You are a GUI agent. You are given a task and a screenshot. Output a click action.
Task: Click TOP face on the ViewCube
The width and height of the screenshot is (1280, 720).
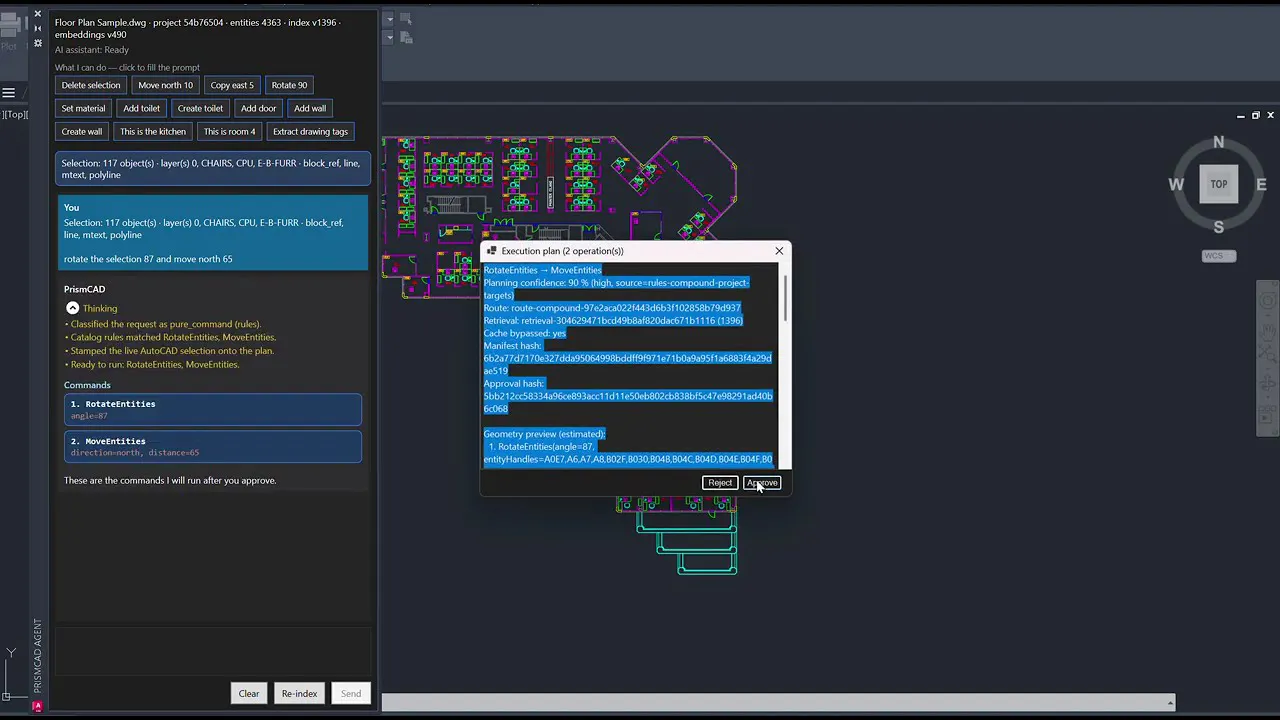pyautogui.click(x=1219, y=184)
